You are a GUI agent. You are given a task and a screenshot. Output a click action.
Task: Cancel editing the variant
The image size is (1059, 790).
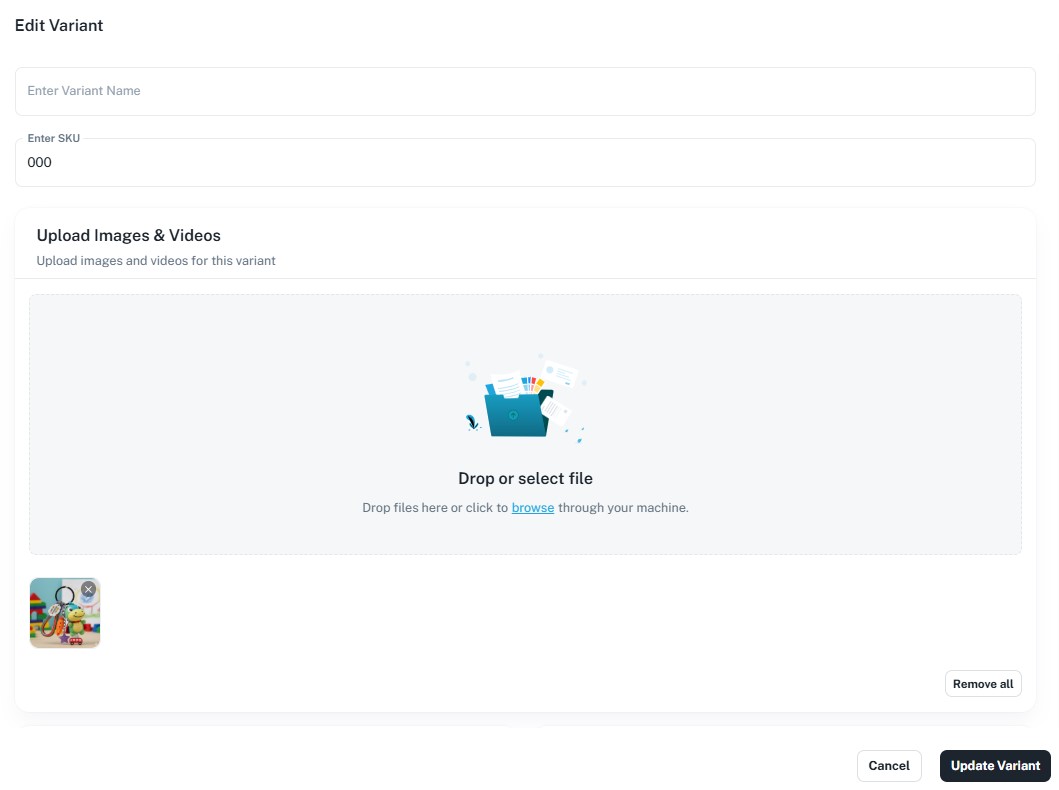[888, 766]
